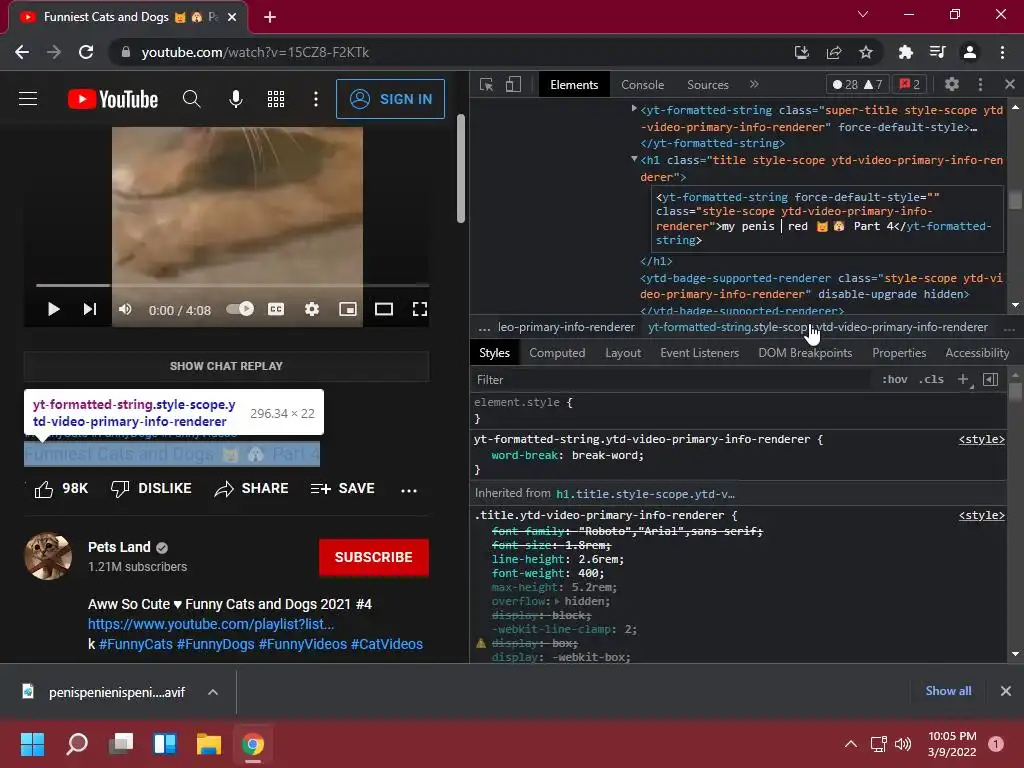Open YouTube settings three-dot menu
This screenshot has height=768, width=1024.
click(316, 99)
